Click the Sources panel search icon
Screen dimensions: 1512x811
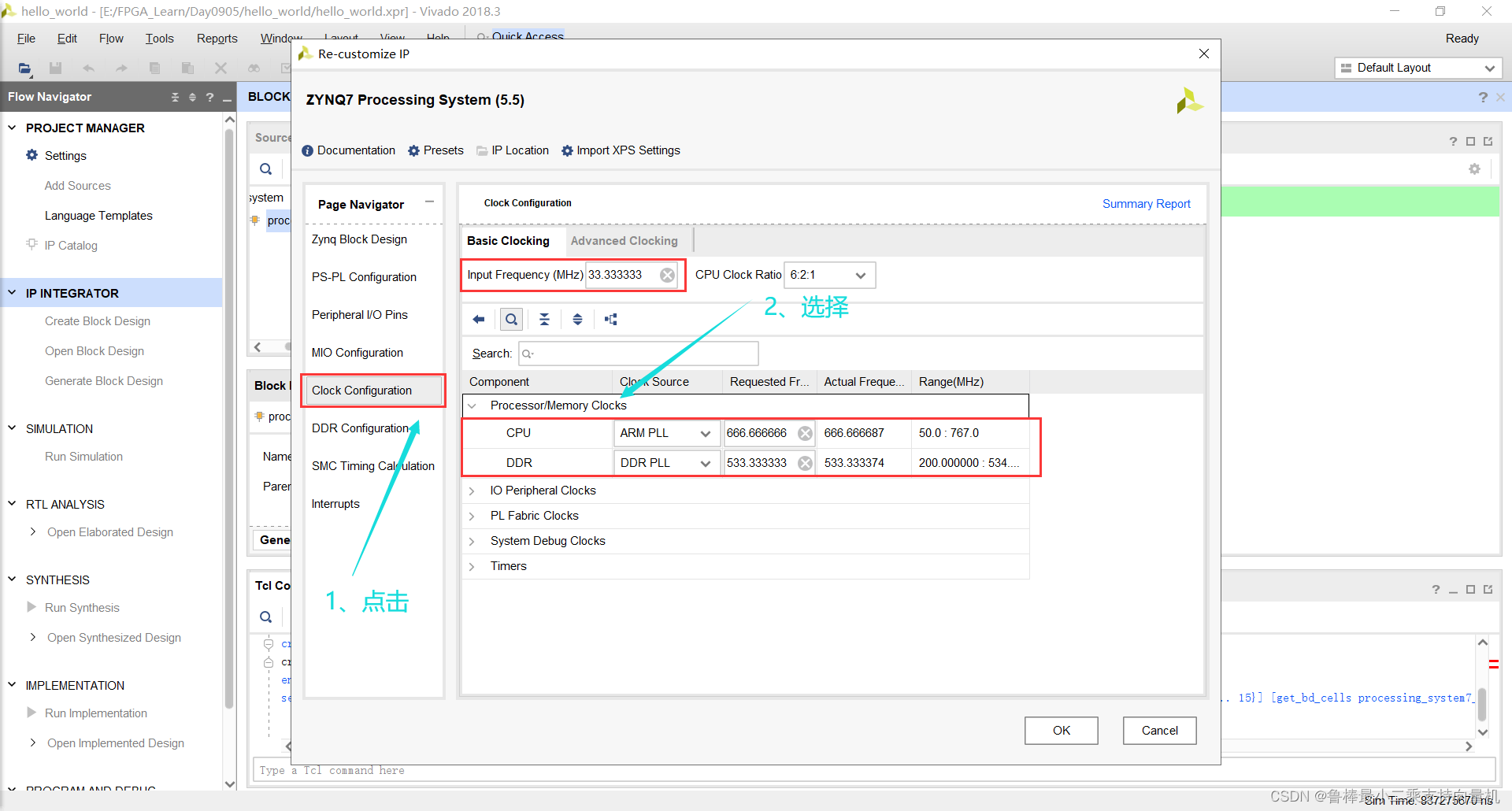[266, 168]
